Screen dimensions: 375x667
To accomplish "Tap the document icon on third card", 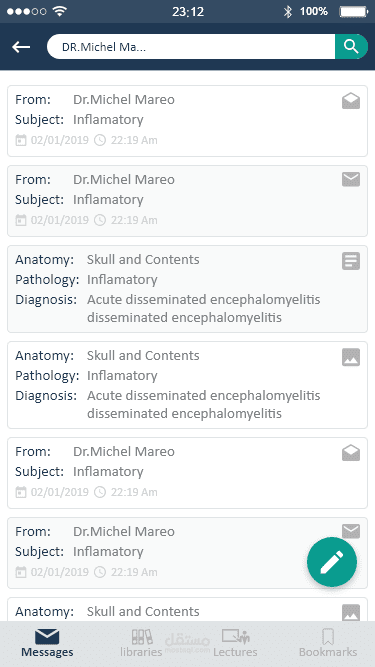I will pos(351,261).
